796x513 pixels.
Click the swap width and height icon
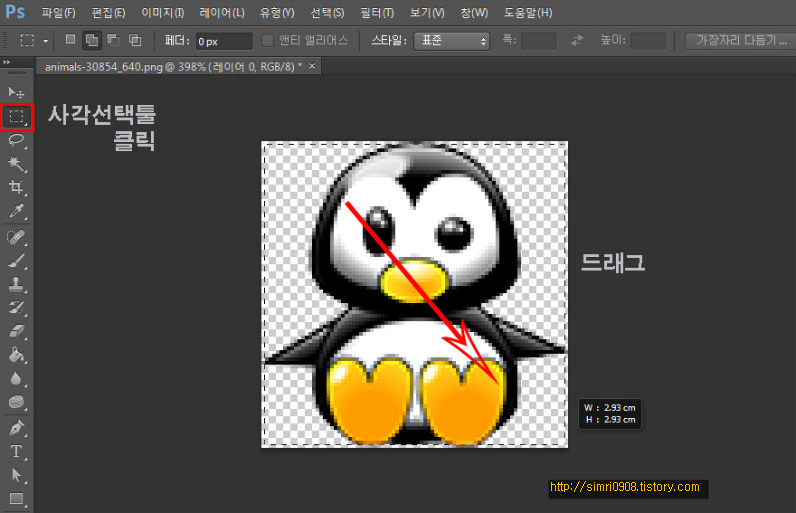click(577, 40)
